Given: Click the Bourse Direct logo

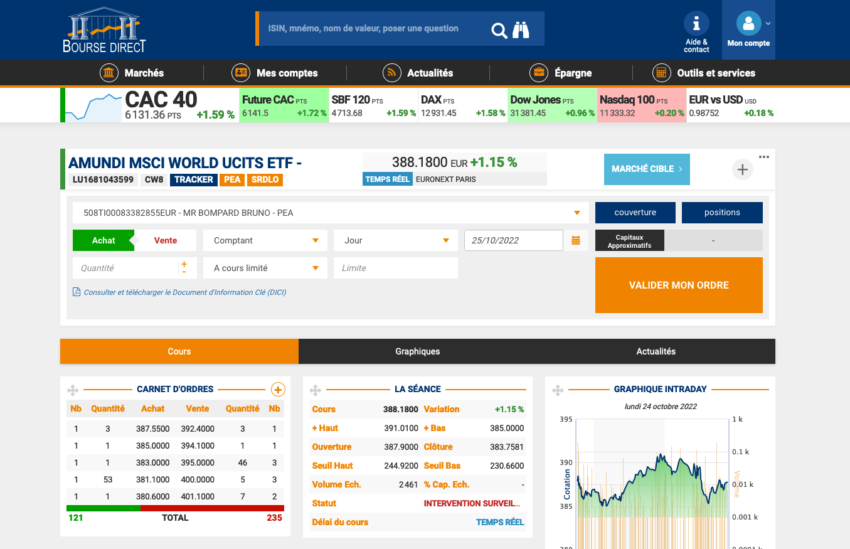Looking at the screenshot, I should 104,30.
